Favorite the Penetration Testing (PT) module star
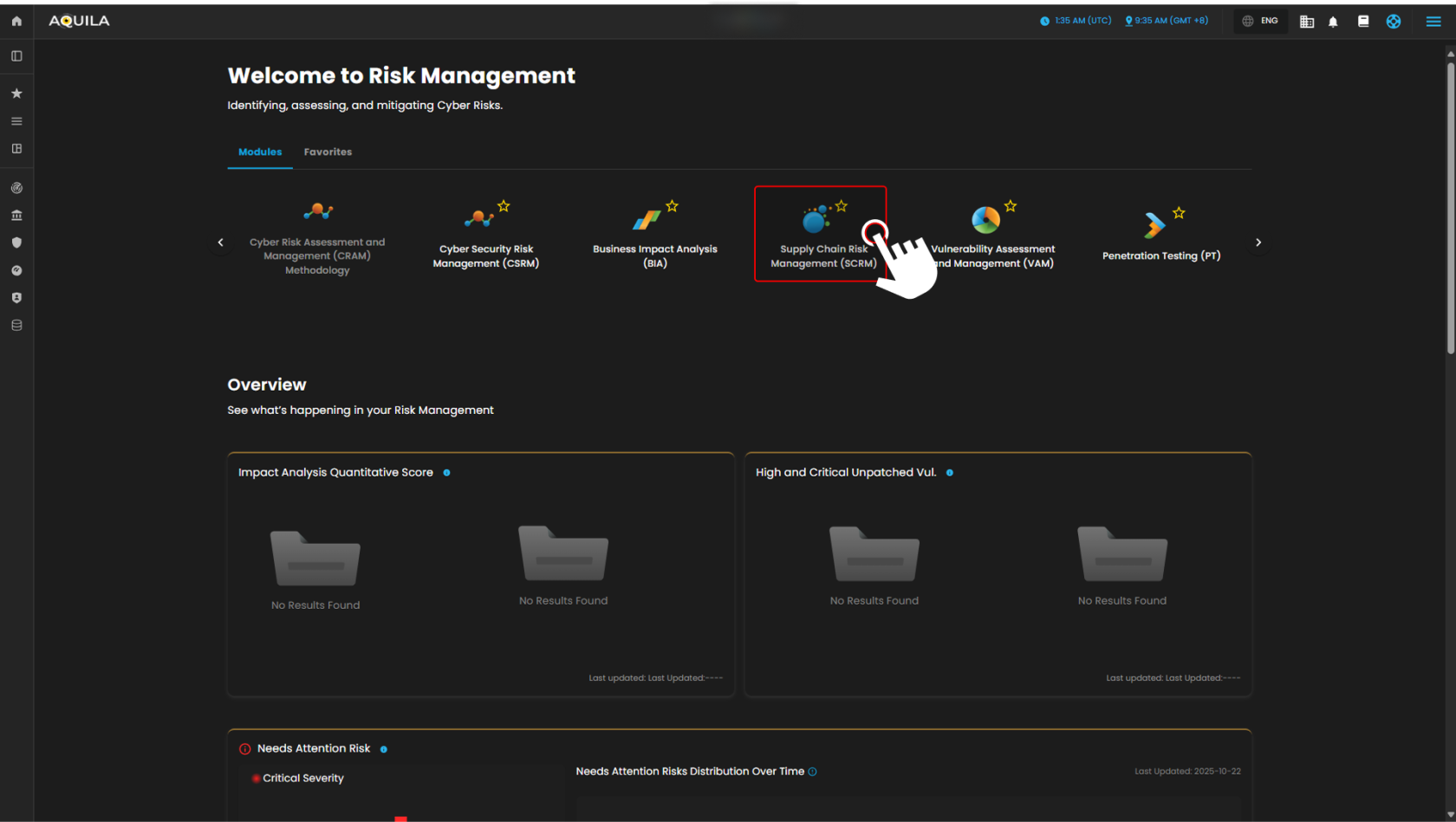Image resolution: width=1456 pixels, height=822 pixels. [1179, 213]
